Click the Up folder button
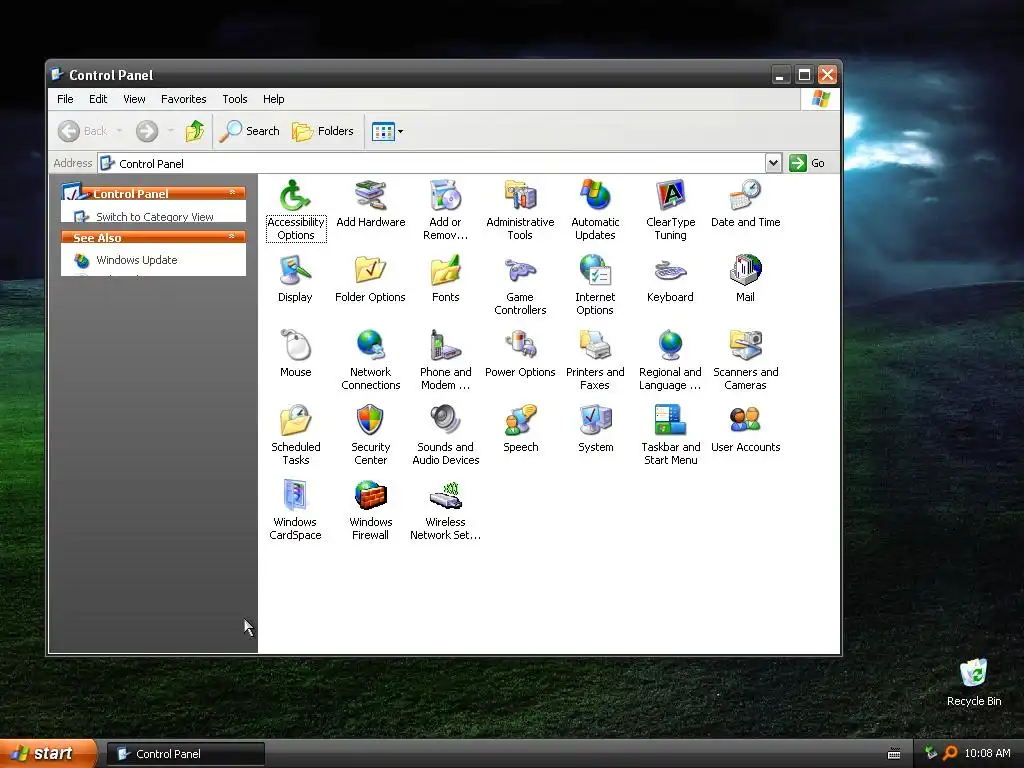 point(195,131)
